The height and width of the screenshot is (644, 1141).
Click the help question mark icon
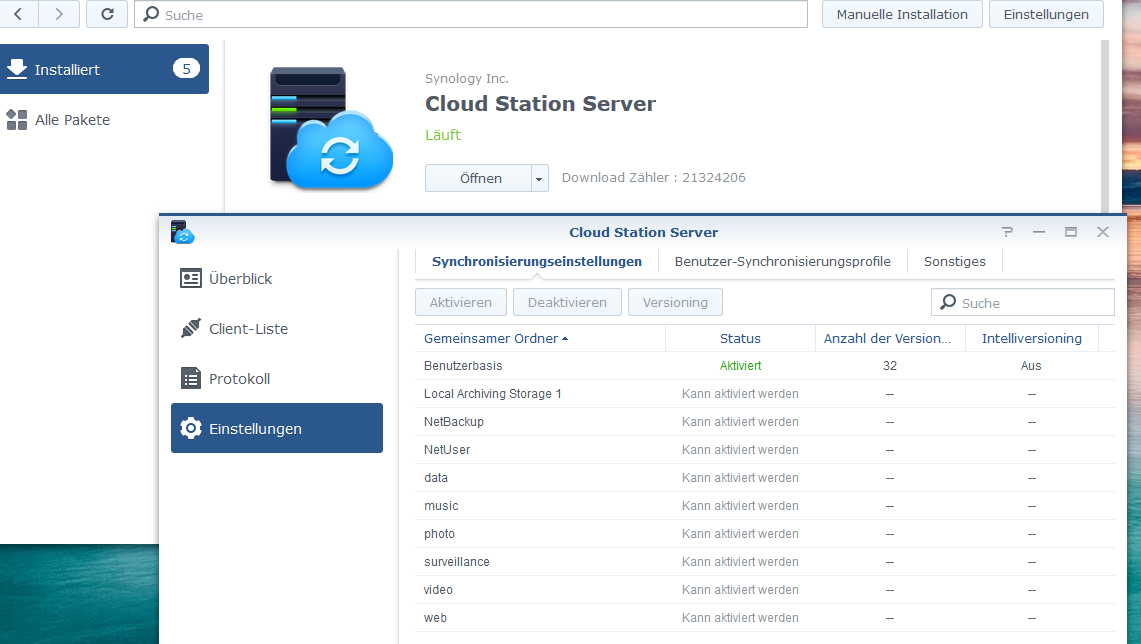coord(1007,232)
